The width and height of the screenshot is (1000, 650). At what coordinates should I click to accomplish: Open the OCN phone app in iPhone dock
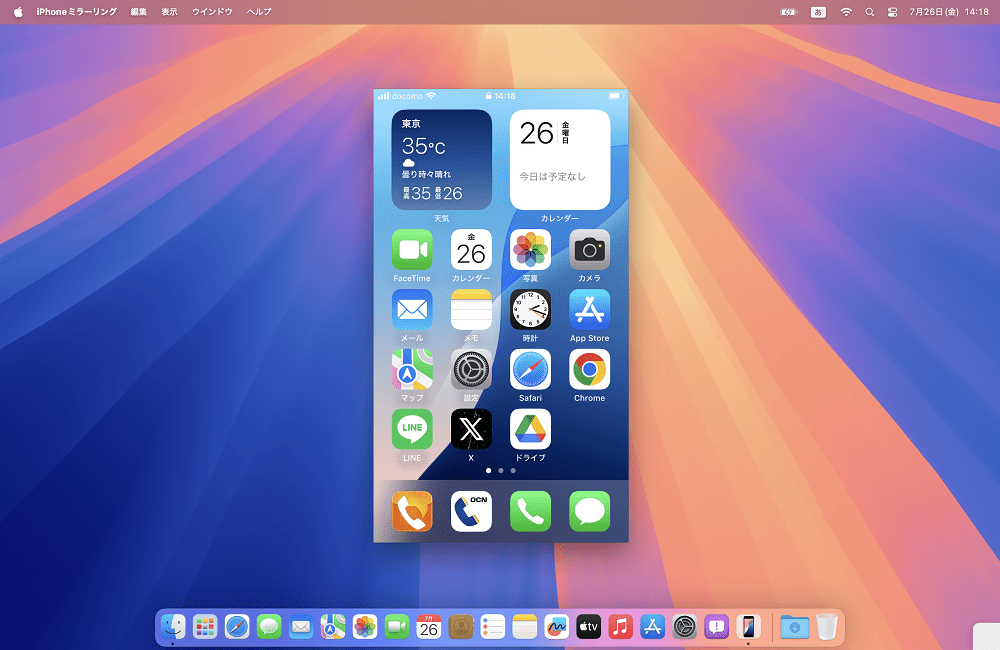coord(471,512)
